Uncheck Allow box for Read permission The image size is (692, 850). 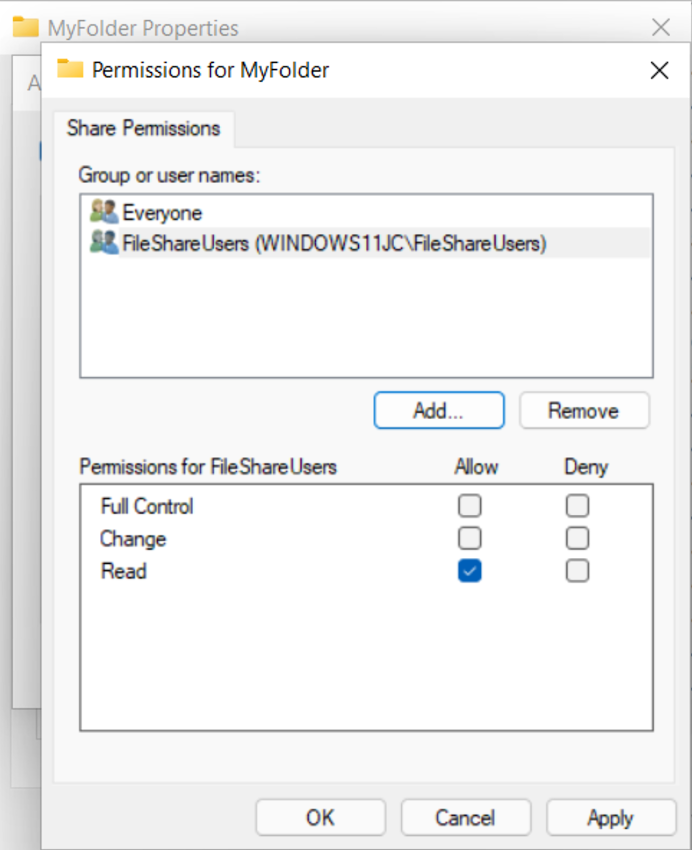coord(469,571)
